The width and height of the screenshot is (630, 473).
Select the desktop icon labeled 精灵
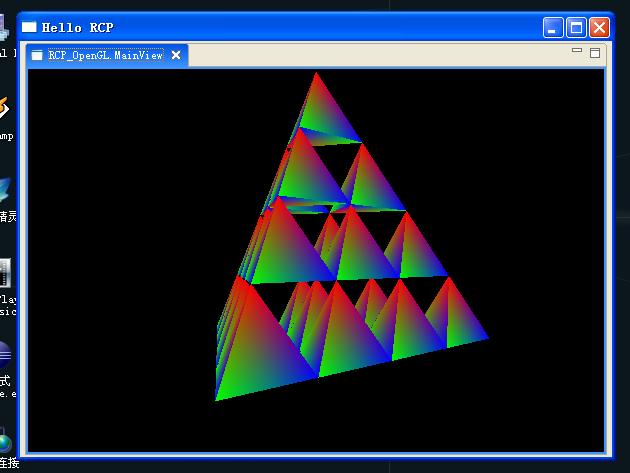click(x=8, y=217)
